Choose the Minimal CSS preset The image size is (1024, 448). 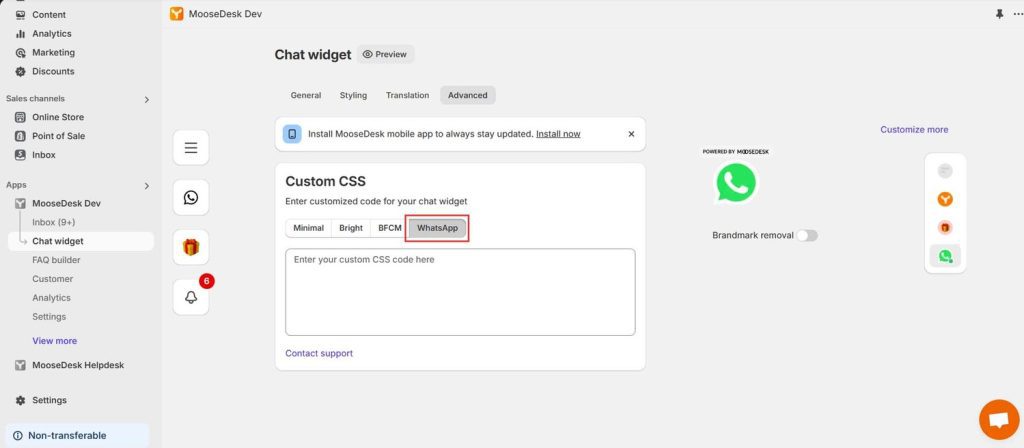tap(308, 228)
